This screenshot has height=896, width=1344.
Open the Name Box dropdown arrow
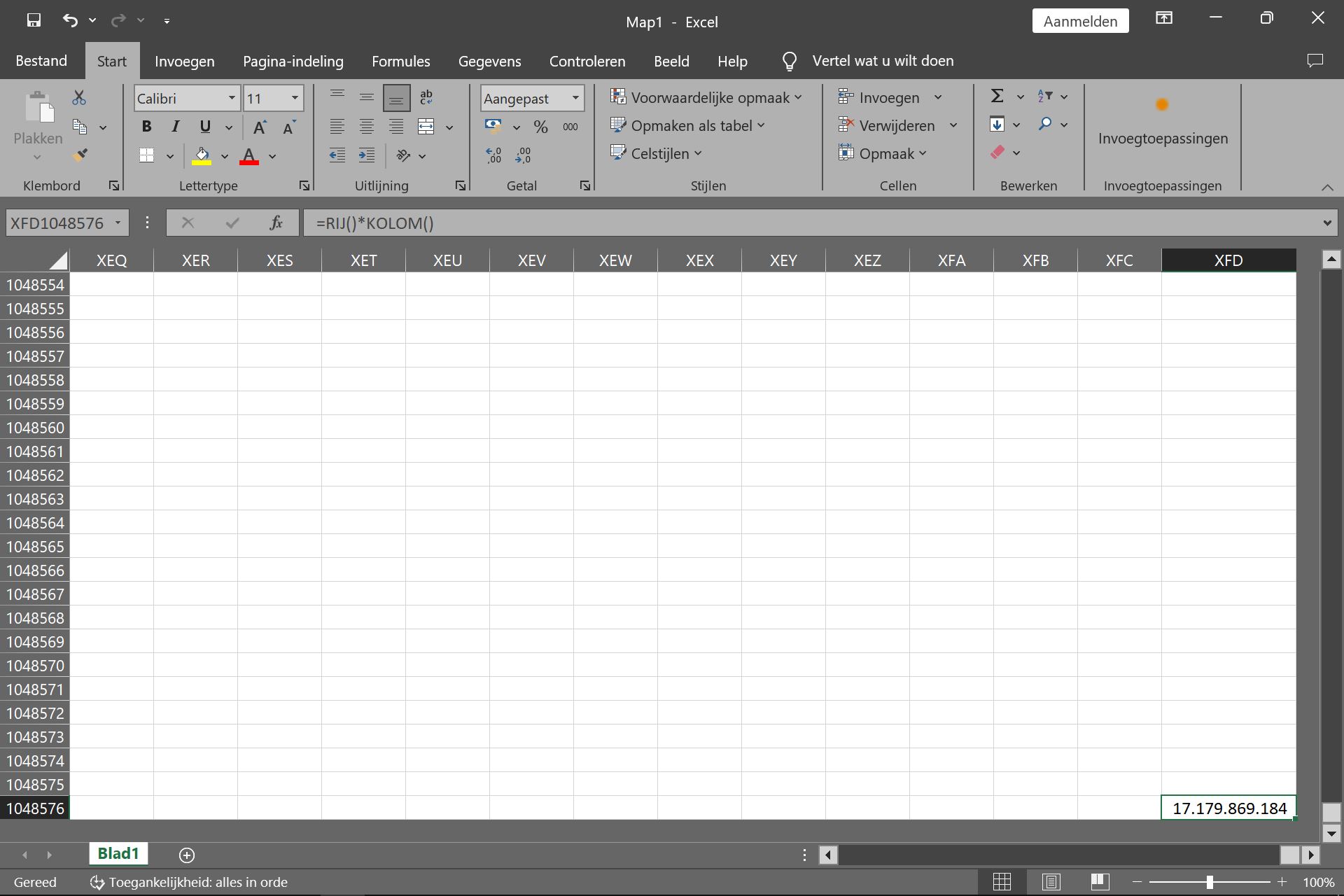tap(118, 223)
